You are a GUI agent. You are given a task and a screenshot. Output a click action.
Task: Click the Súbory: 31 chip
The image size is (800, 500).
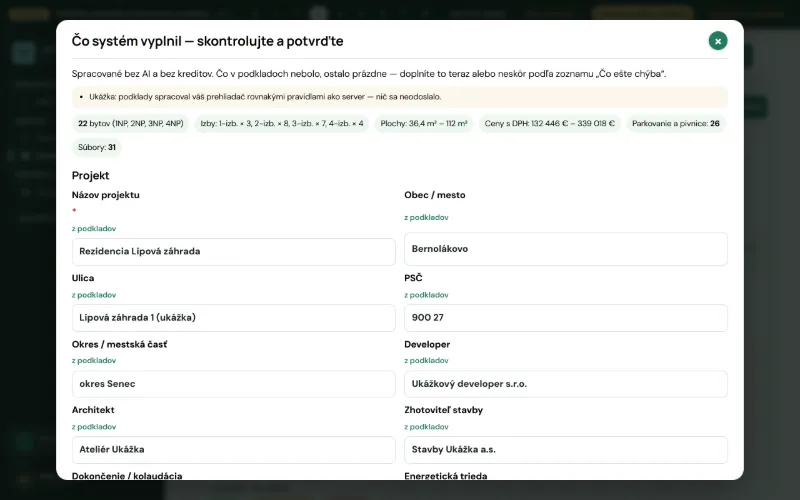click(x=97, y=147)
